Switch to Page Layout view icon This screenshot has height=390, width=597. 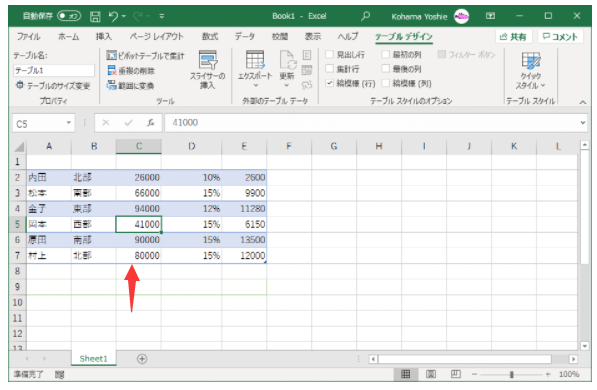[431, 374]
